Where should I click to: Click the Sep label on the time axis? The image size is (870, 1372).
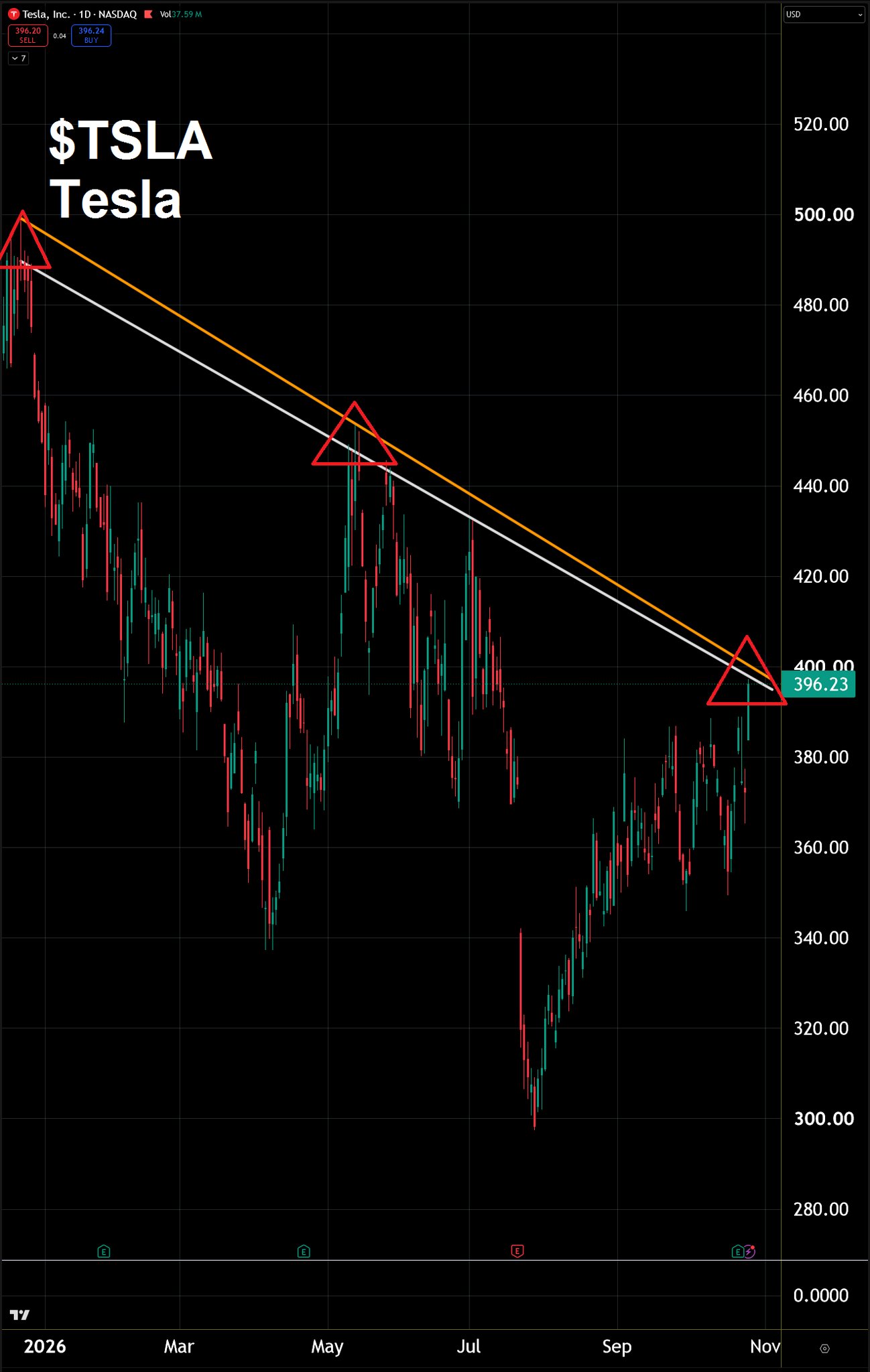coord(617,1348)
